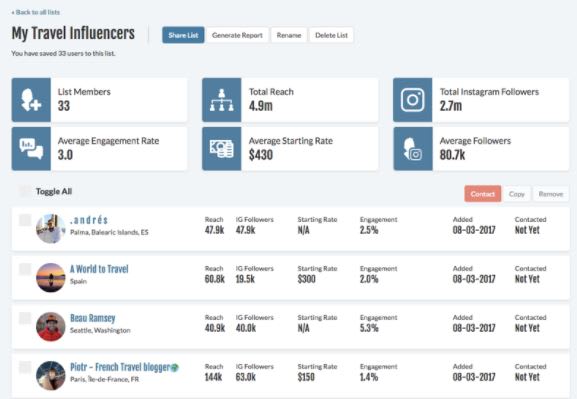This screenshot has height=399, width=577.
Task: Click the Seattle, Washington location text
Action: (100, 330)
